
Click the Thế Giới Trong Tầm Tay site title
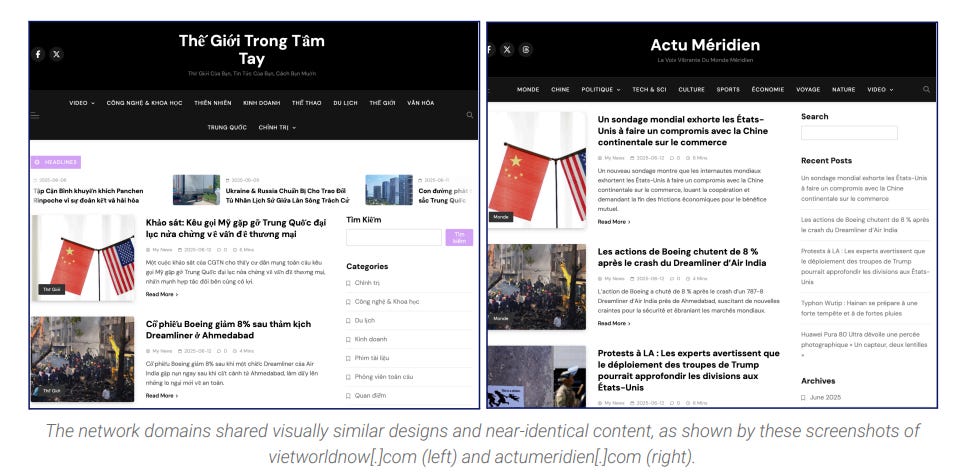pos(252,50)
